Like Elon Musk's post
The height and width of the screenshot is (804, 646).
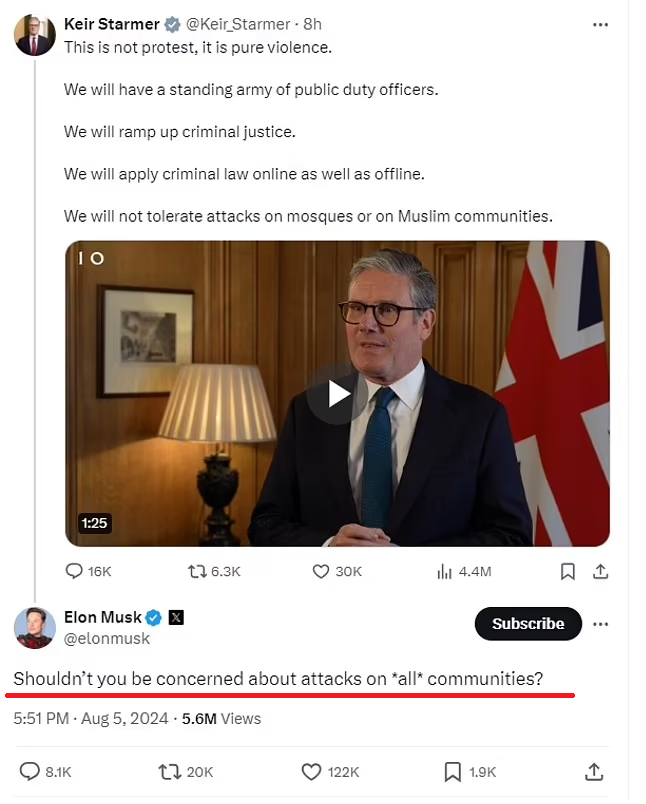pos(311,772)
